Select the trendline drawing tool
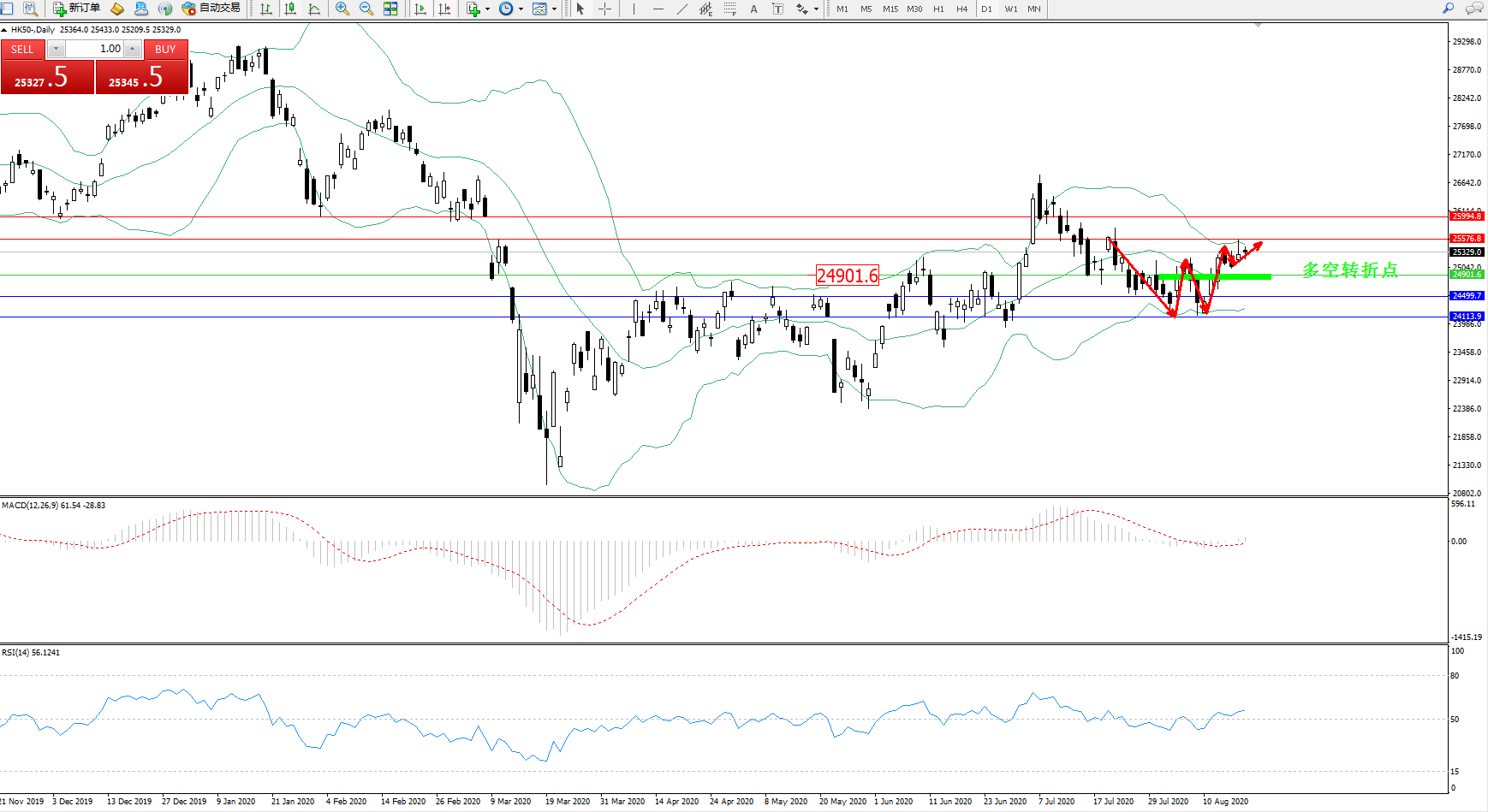Image resolution: width=1488 pixels, height=812 pixels. click(682, 9)
